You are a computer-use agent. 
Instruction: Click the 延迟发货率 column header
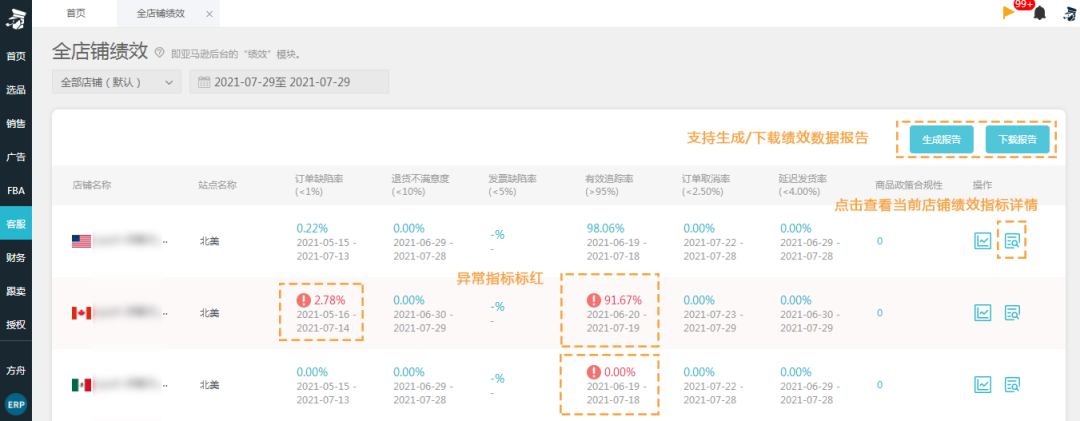click(x=804, y=185)
